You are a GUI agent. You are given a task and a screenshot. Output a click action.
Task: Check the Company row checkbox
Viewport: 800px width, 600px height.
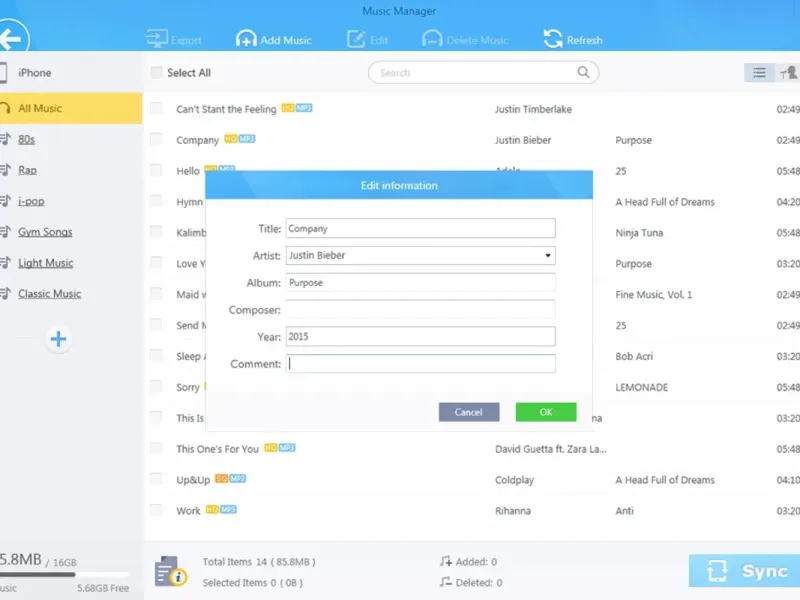click(156, 139)
